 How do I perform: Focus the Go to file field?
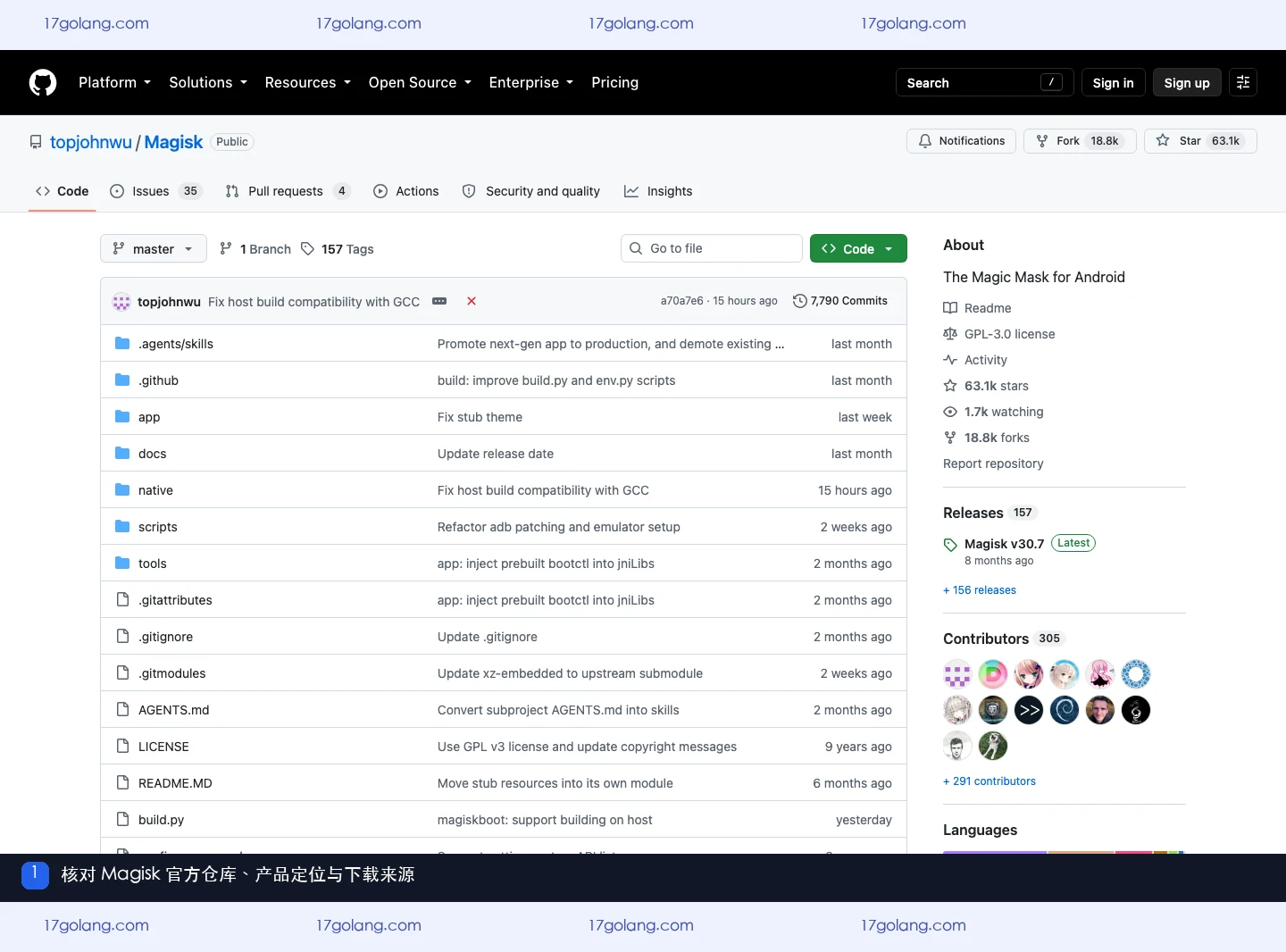[712, 248]
